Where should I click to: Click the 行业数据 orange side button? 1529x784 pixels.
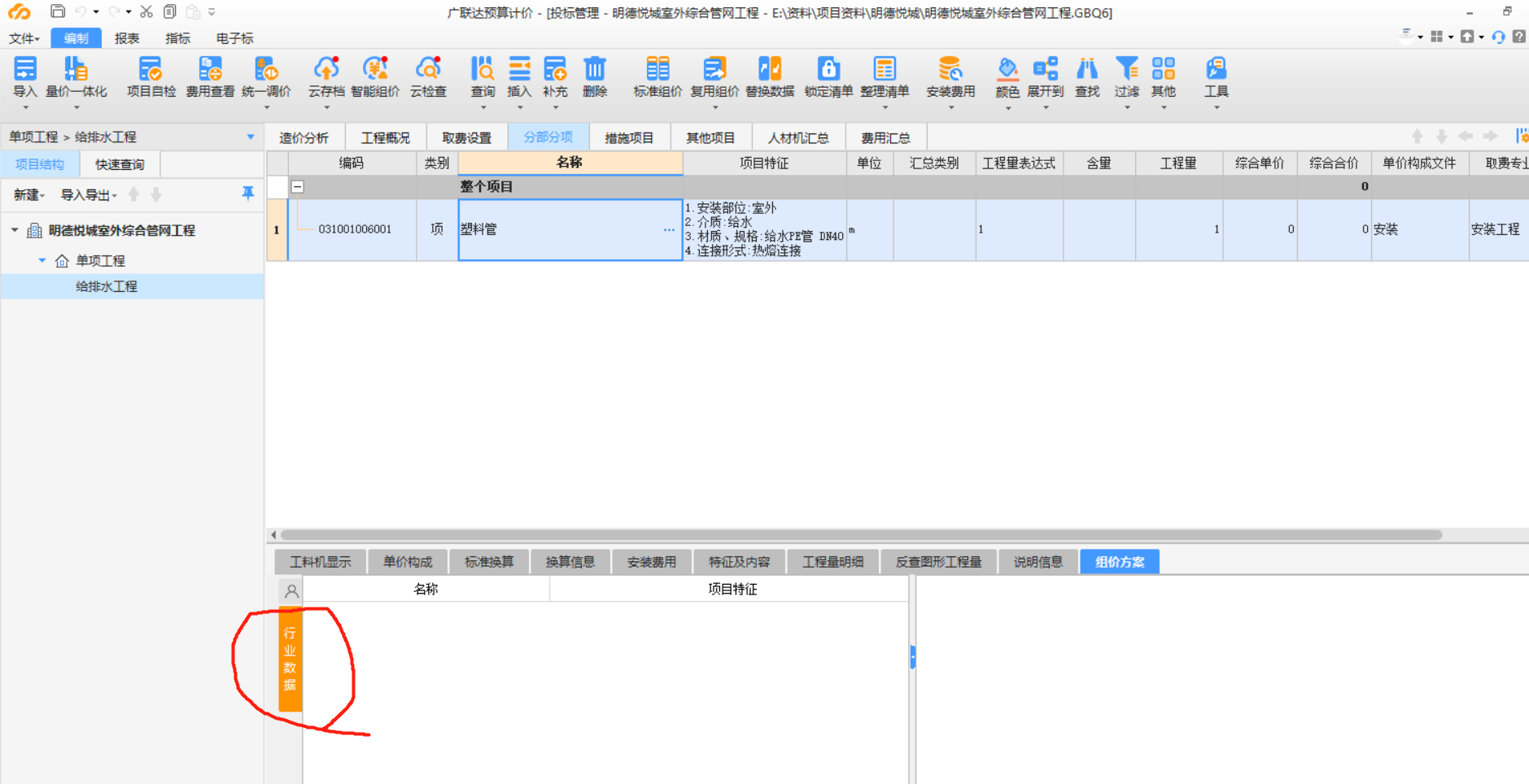tap(291, 660)
